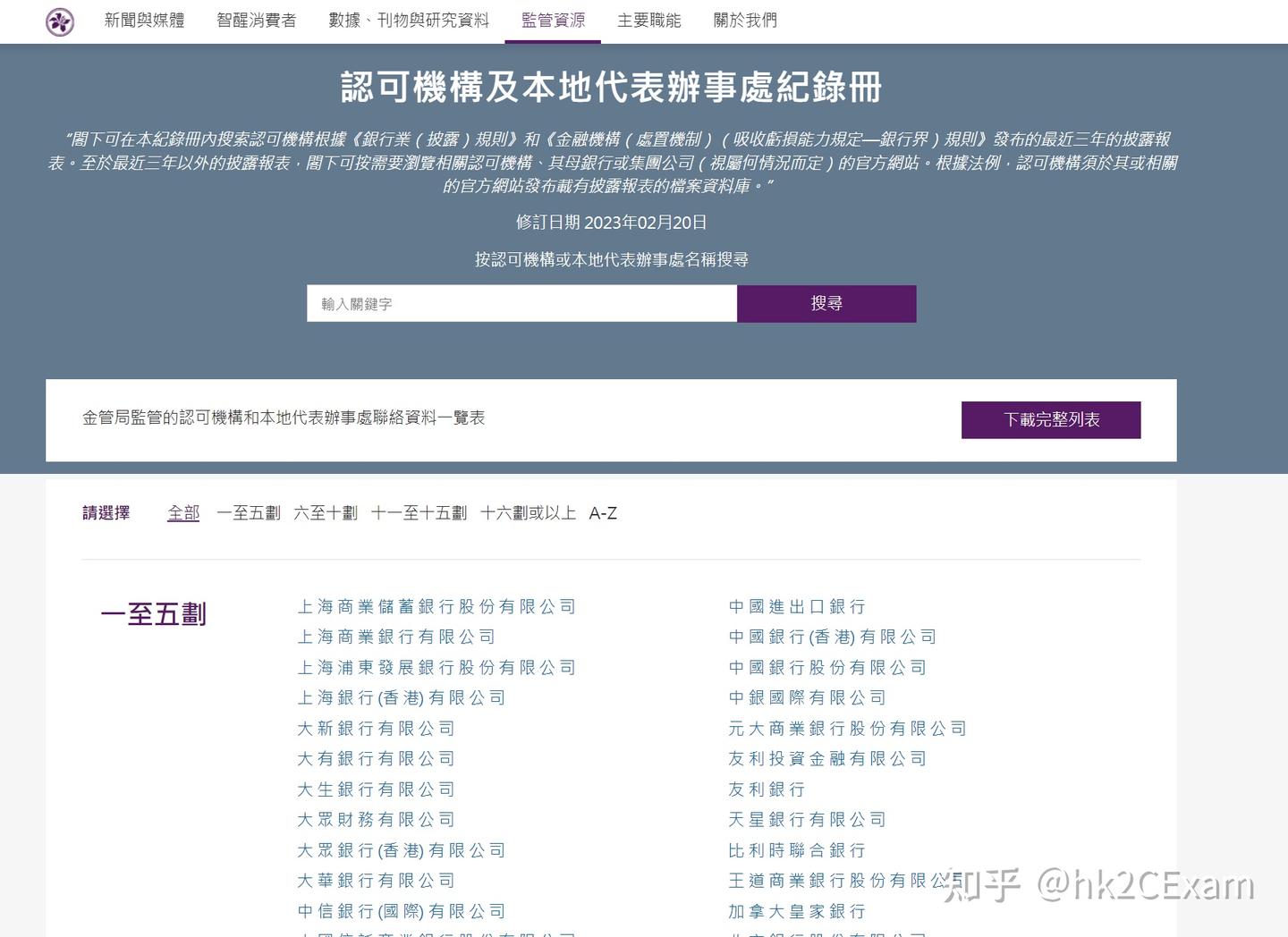Select the 全部 filter option
The width and height of the screenshot is (1288, 937).
pos(182,513)
